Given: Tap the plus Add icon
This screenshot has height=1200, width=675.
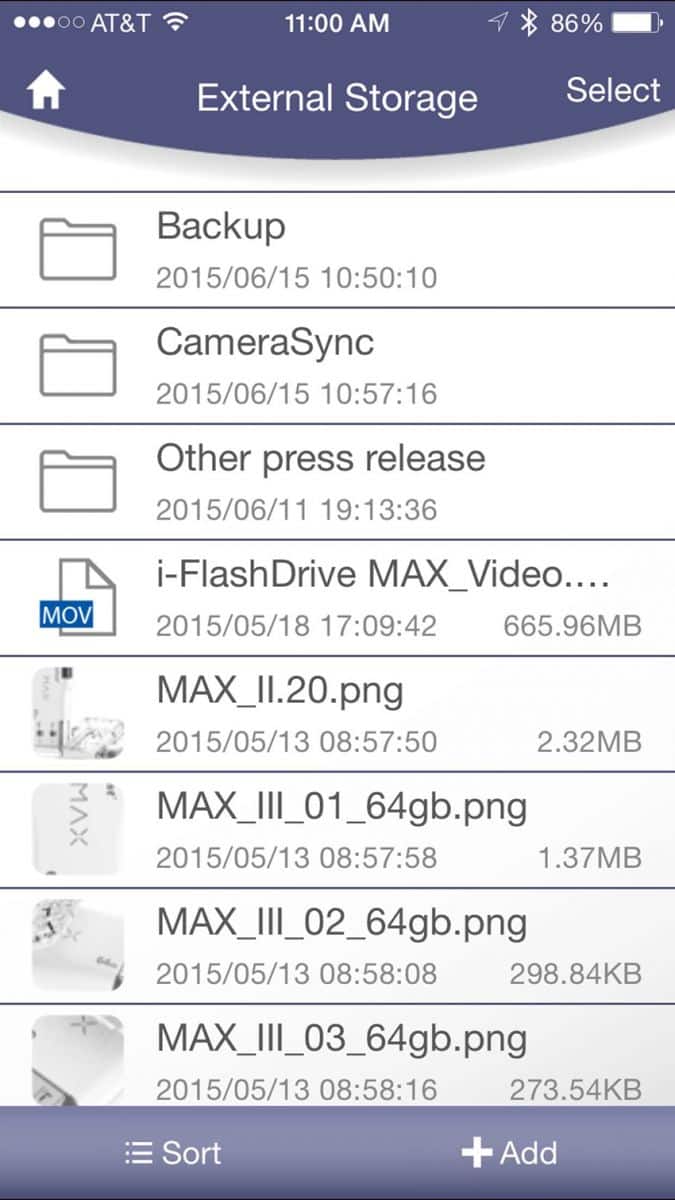Looking at the screenshot, I should click(477, 1153).
